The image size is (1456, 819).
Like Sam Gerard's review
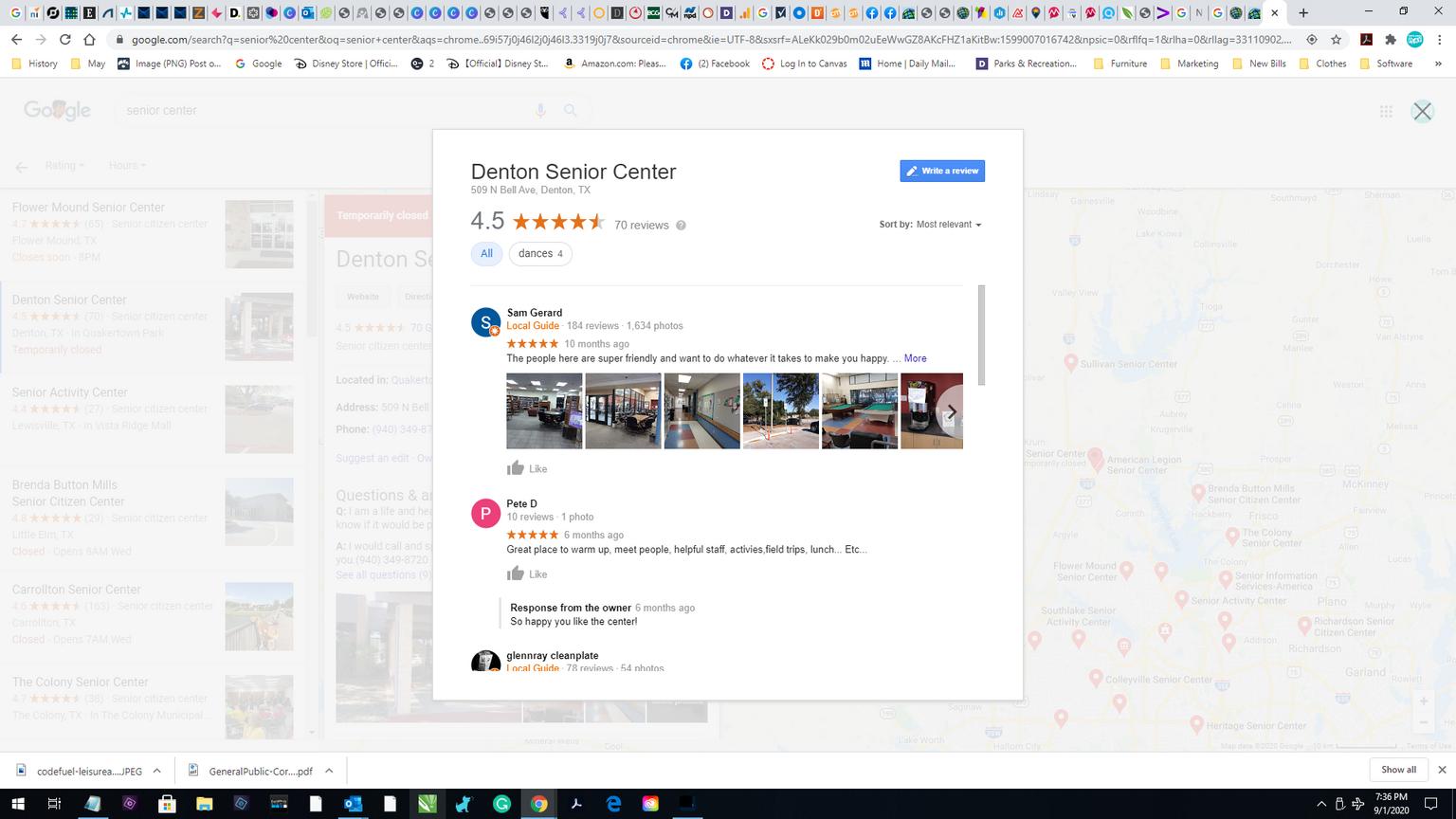point(527,468)
